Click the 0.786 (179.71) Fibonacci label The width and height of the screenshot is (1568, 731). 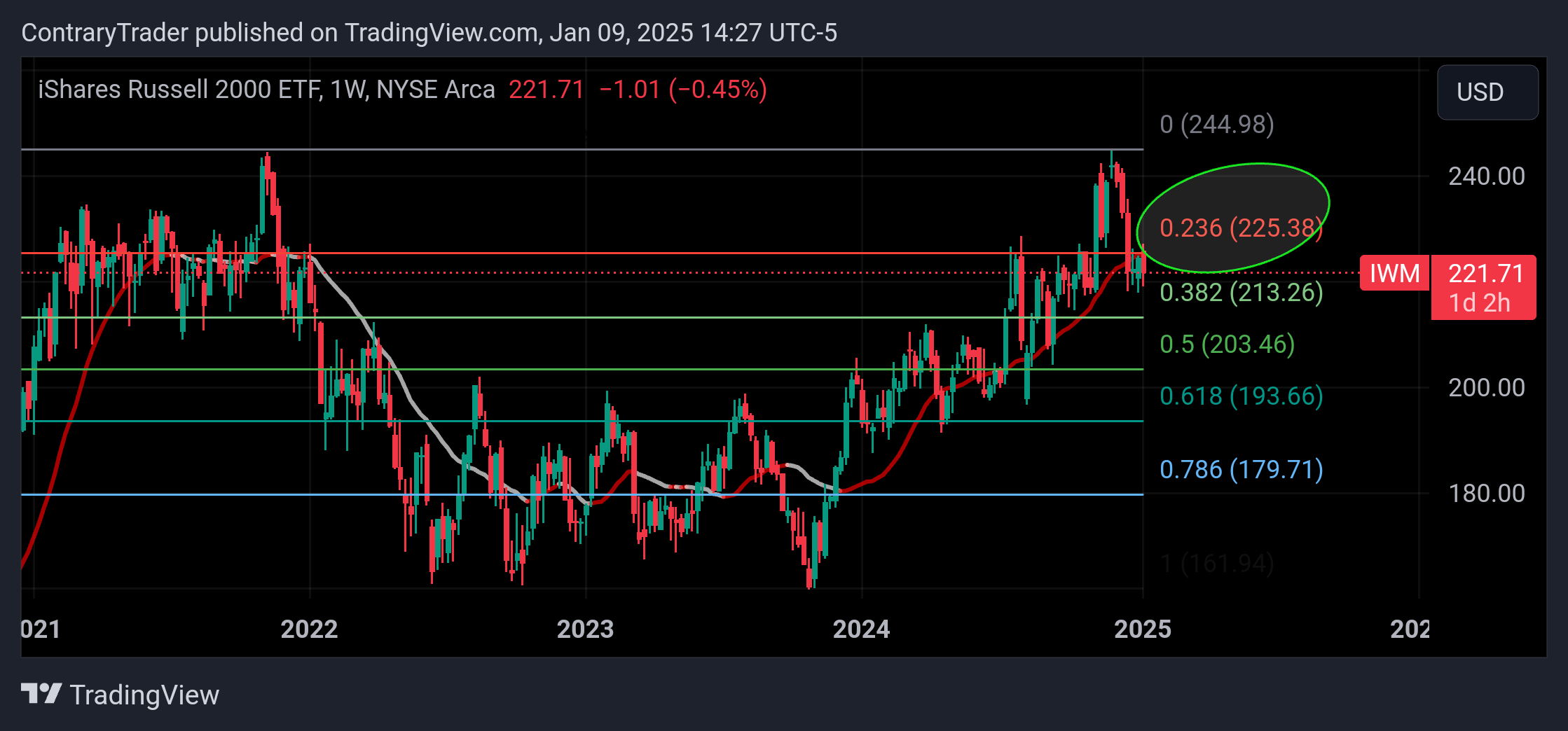pyautogui.click(x=1241, y=470)
